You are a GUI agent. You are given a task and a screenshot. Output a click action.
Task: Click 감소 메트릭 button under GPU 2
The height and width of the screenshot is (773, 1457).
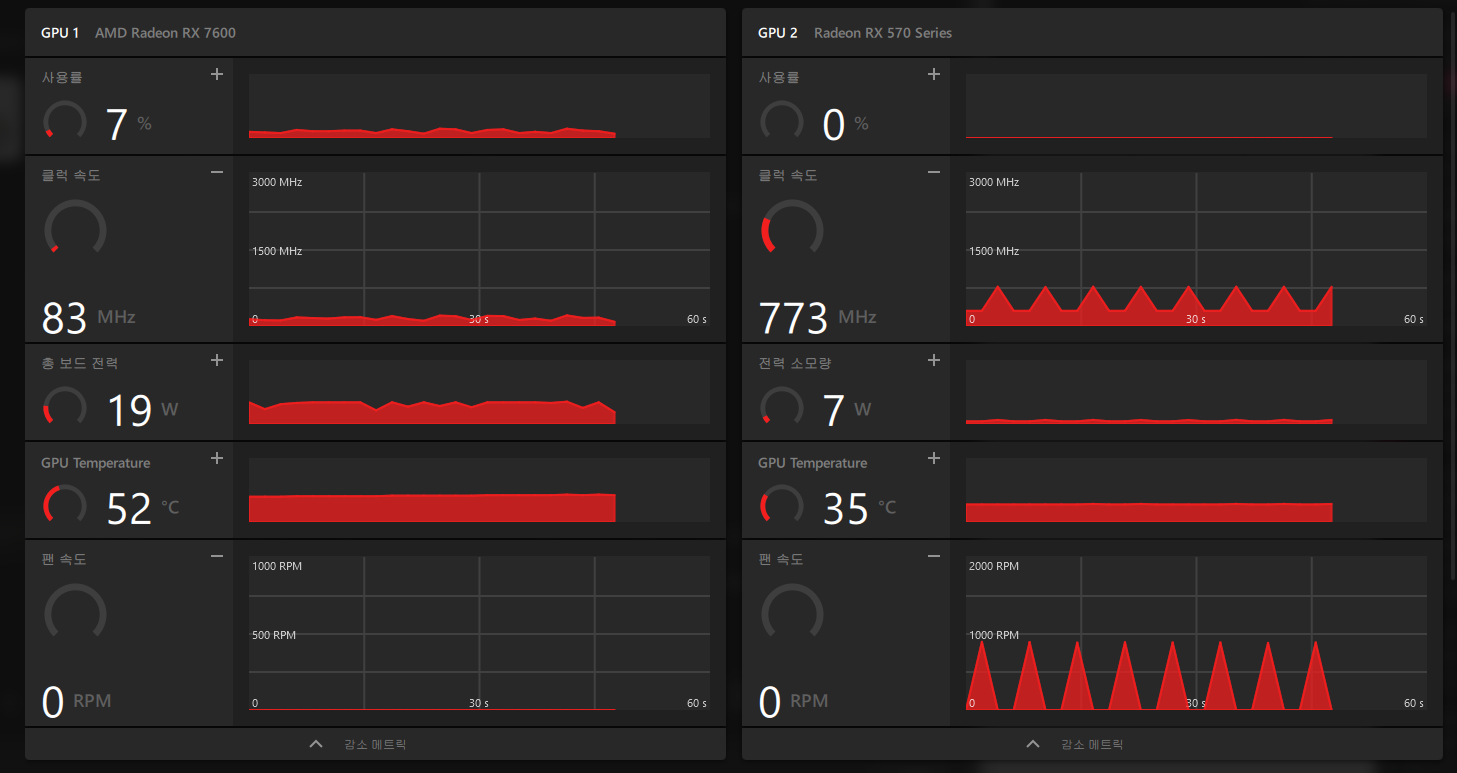click(1092, 744)
